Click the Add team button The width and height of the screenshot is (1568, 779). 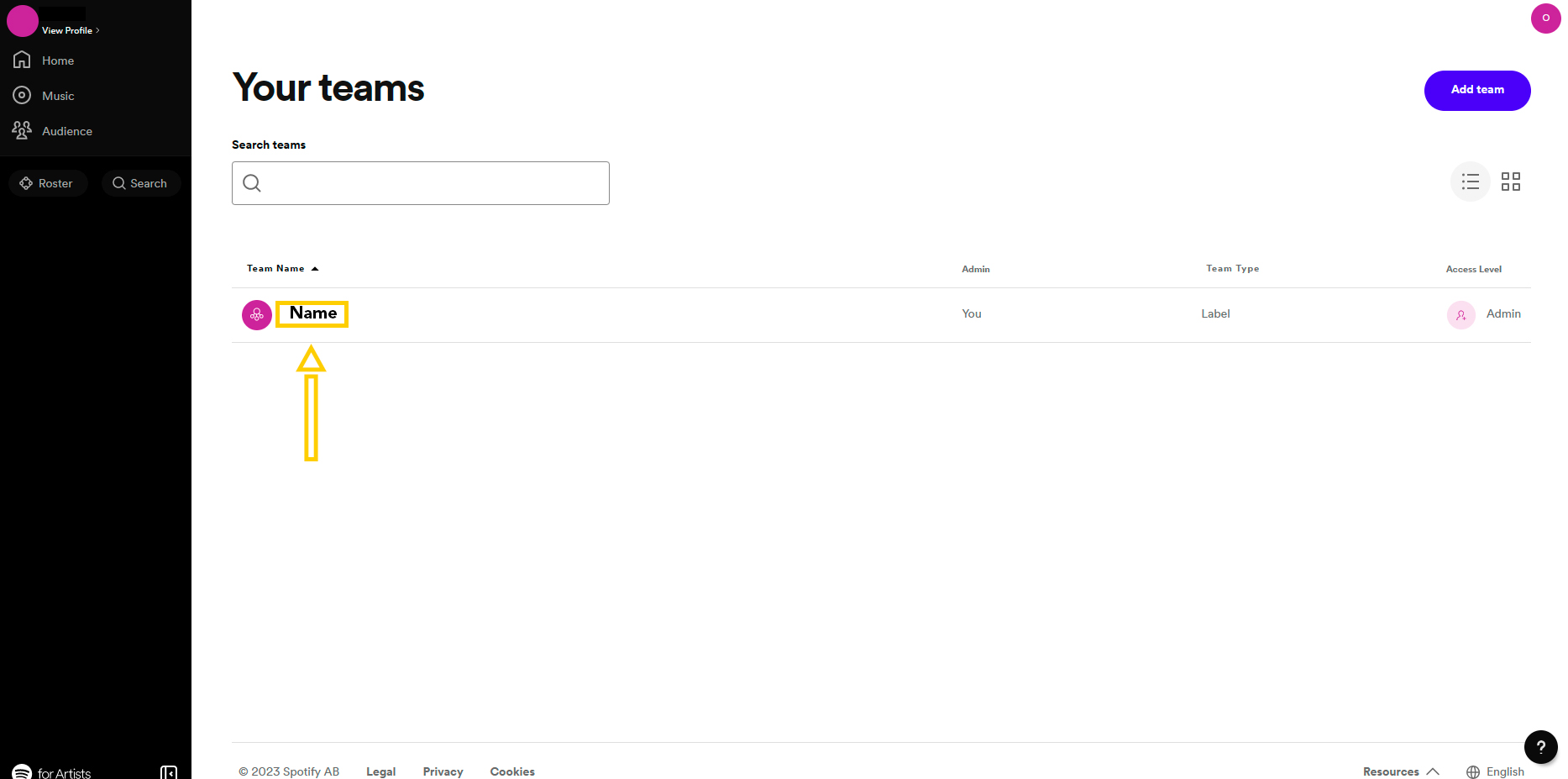(1476, 90)
